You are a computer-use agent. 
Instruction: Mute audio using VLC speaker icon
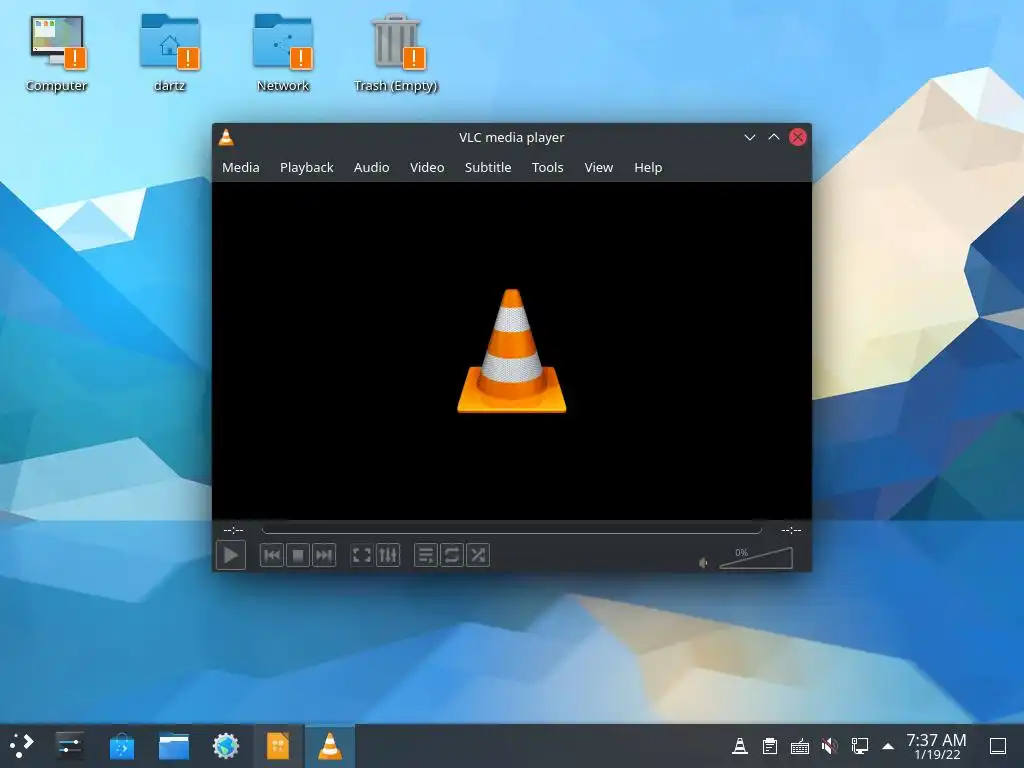703,562
